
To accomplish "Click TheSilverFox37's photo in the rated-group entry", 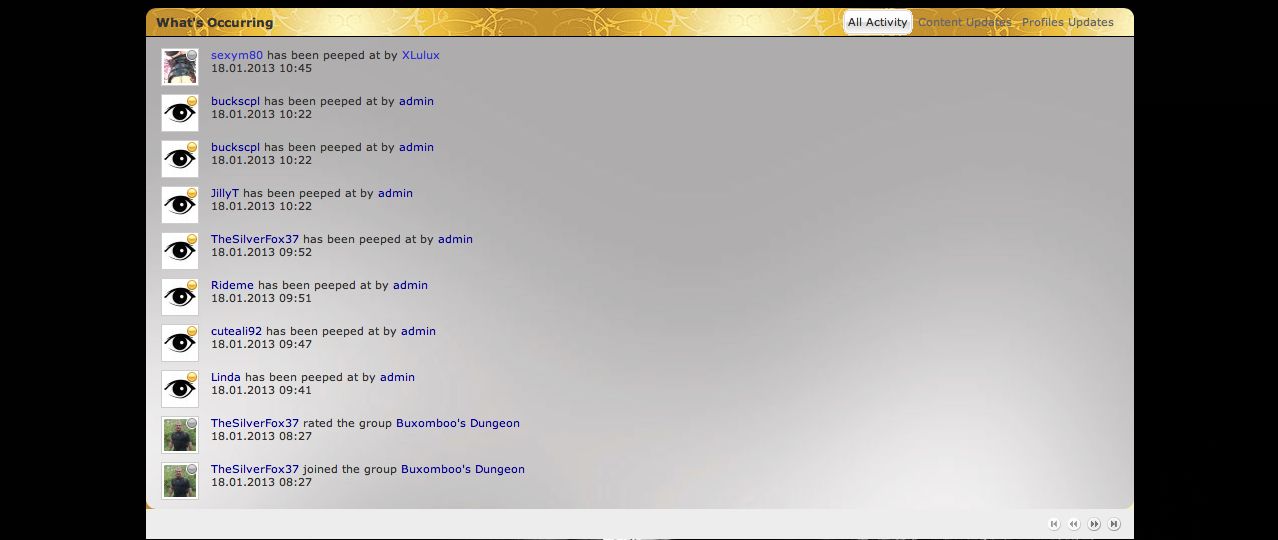I will pos(180,435).
